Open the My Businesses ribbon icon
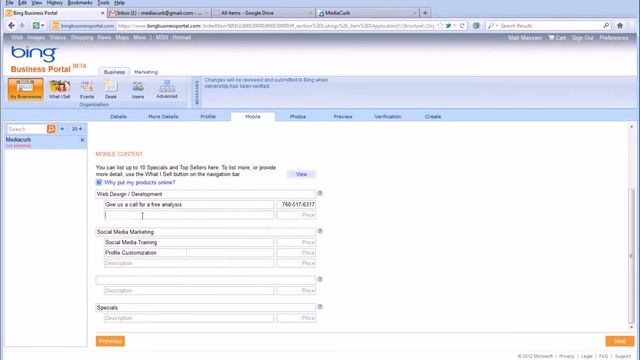 (x=25, y=89)
